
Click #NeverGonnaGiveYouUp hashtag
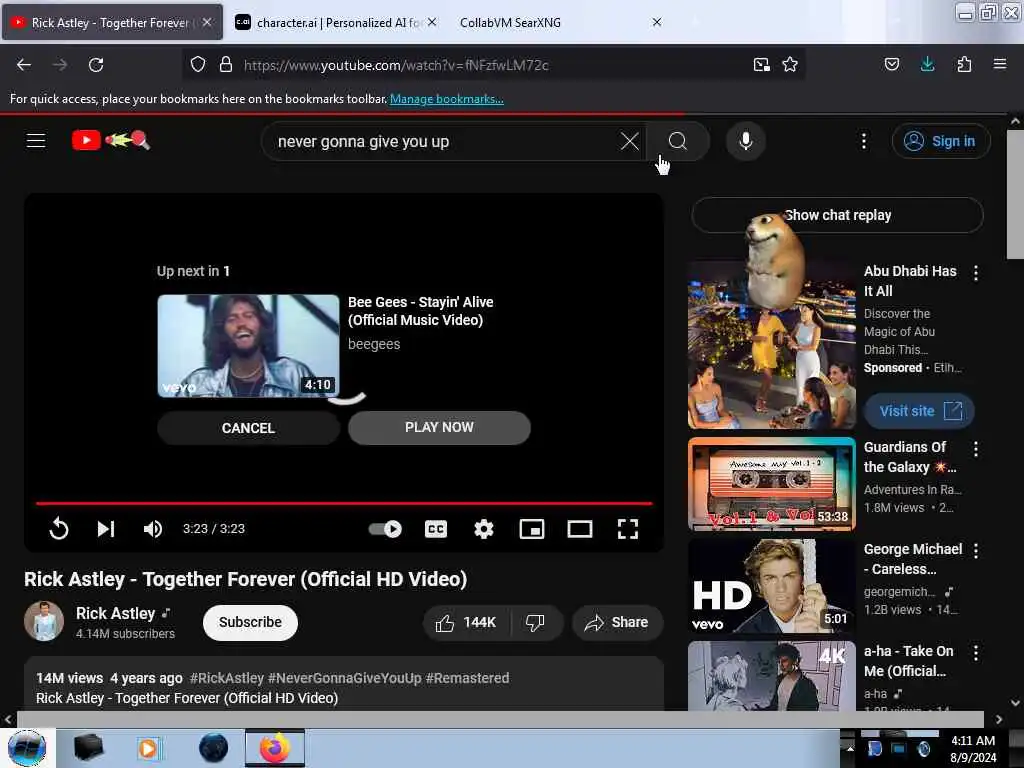[344, 678]
